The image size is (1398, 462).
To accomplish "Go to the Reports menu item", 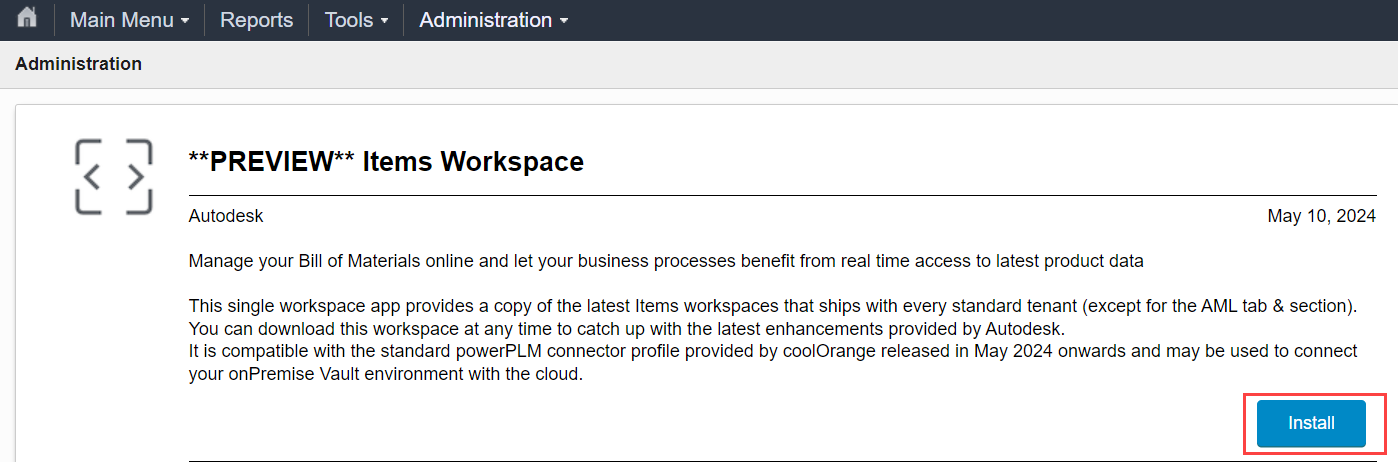I will tap(256, 20).
